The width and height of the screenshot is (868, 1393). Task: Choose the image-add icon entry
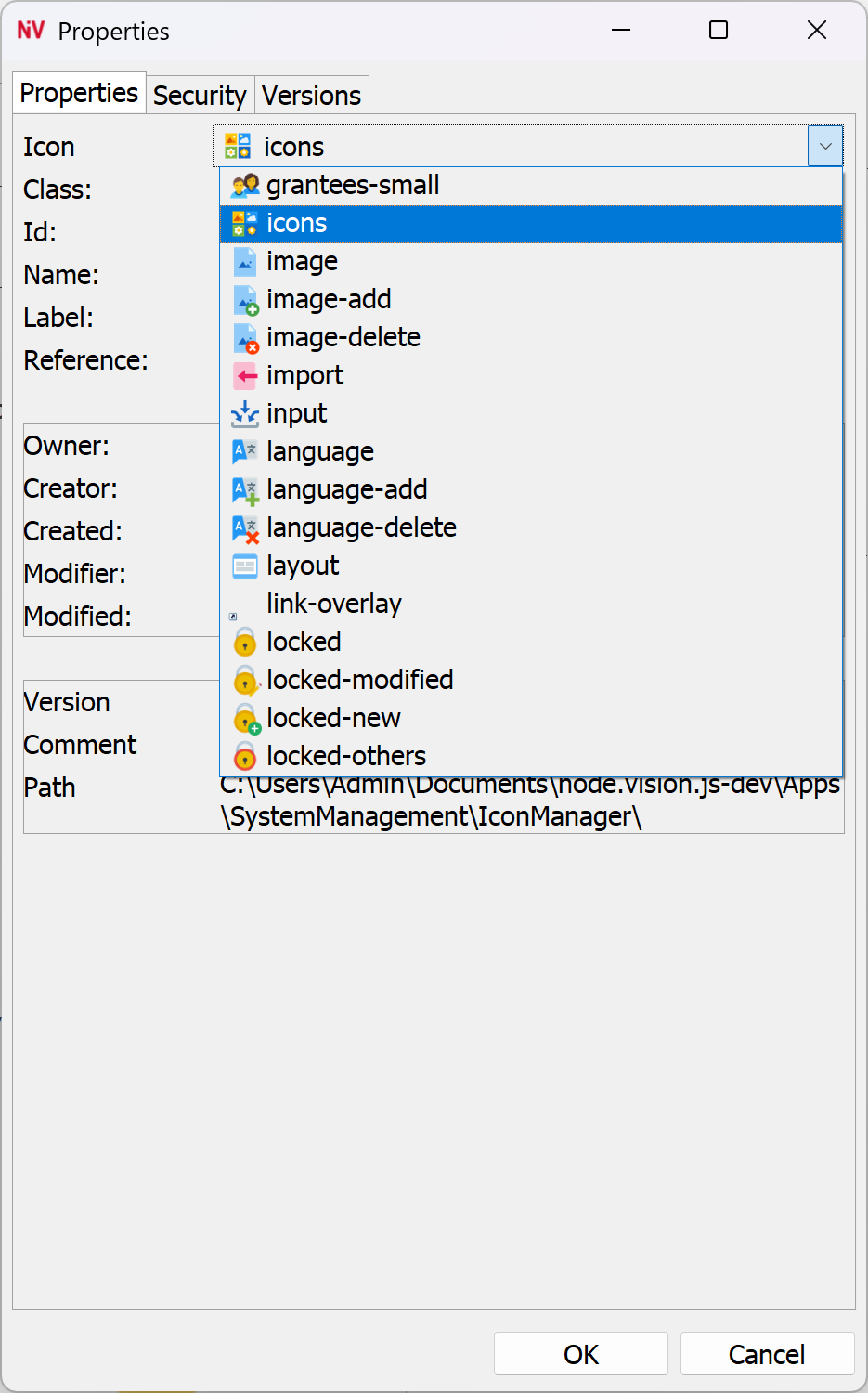(329, 300)
